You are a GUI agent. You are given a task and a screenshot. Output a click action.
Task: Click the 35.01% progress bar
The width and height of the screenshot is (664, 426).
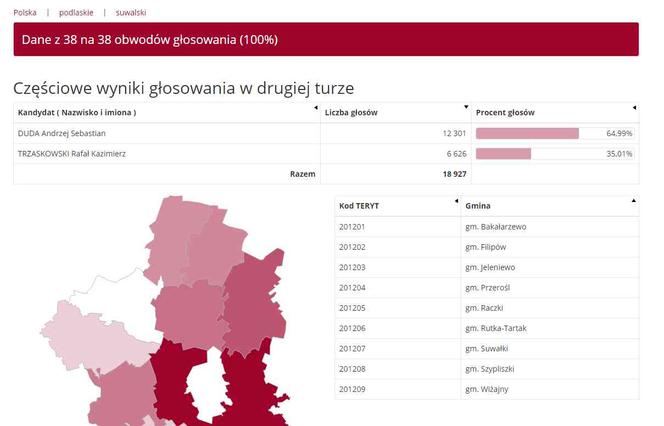point(555,154)
